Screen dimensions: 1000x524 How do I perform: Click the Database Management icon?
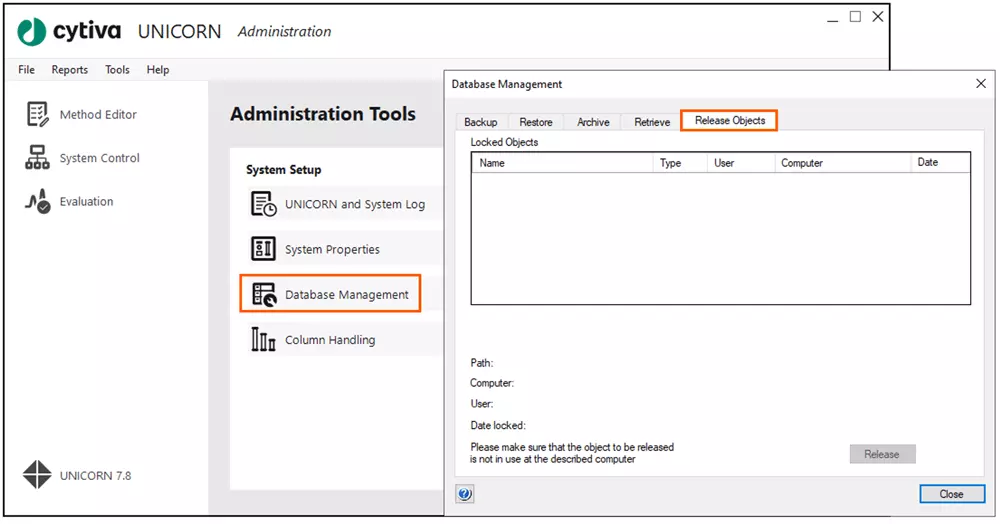click(x=263, y=294)
